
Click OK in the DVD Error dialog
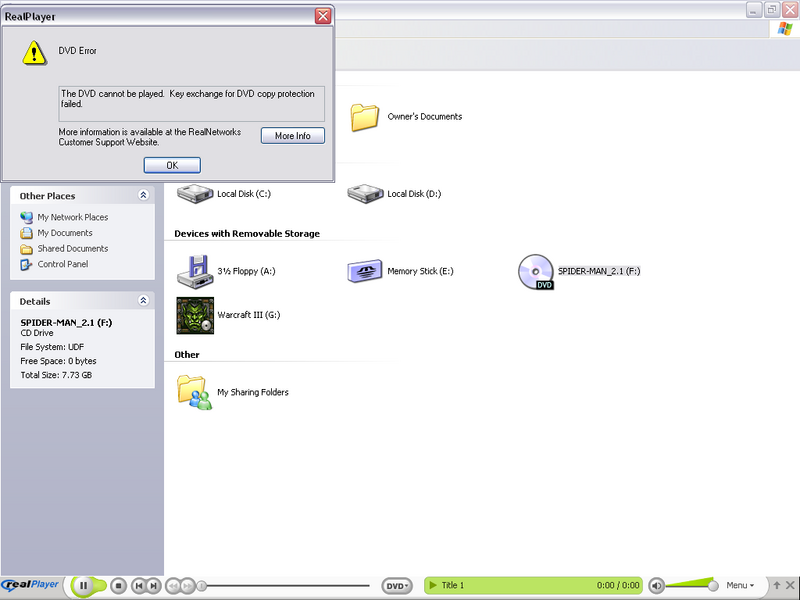click(x=172, y=165)
